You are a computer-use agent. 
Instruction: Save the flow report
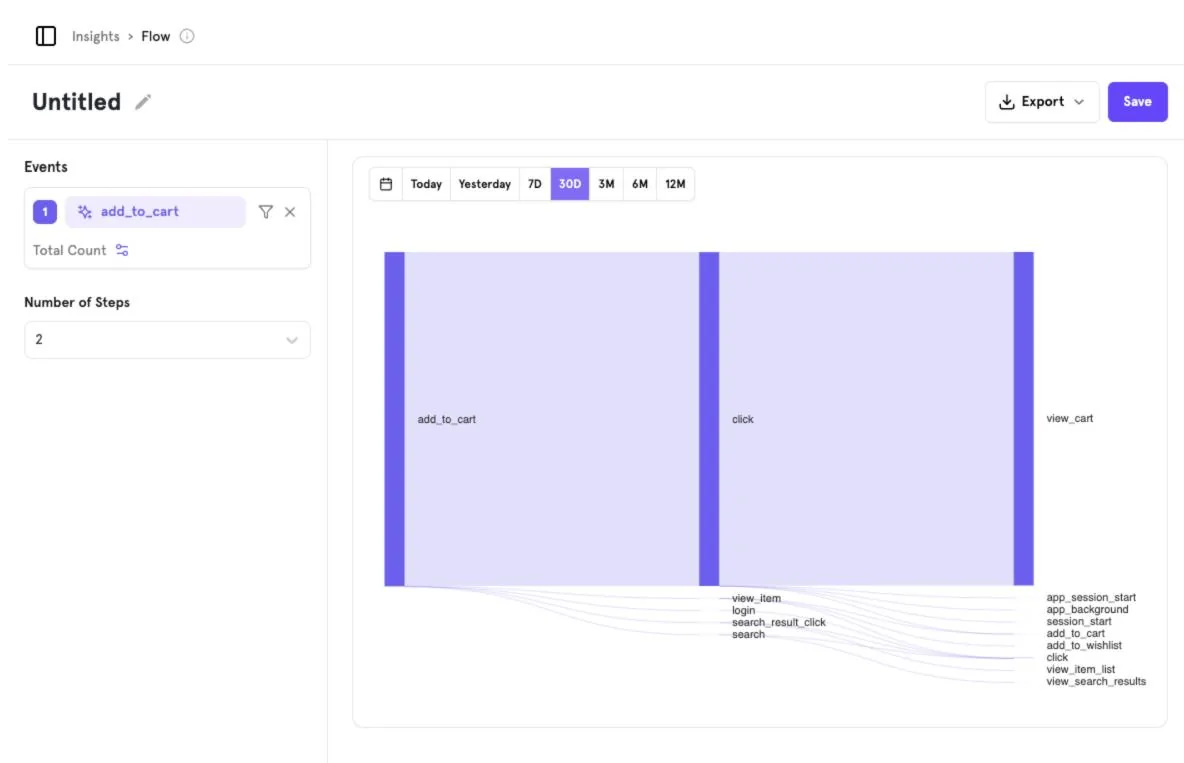click(1136, 101)
